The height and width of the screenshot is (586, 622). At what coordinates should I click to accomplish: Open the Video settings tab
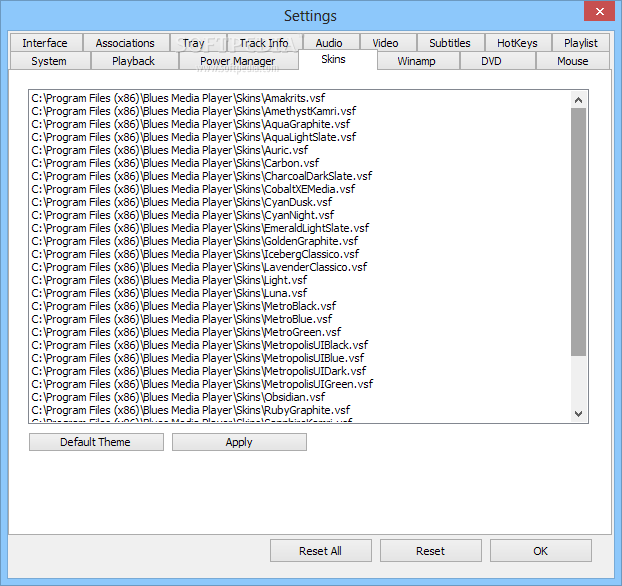coord(388,43)
